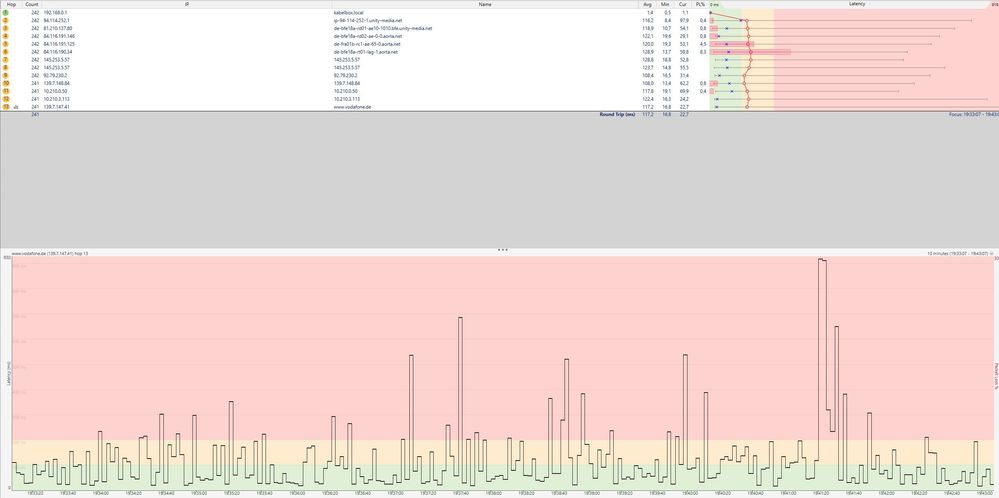Click the Latency (ms) axis label on timeline
The height and width of the screenshot is (498, 999).
point(9,373)
